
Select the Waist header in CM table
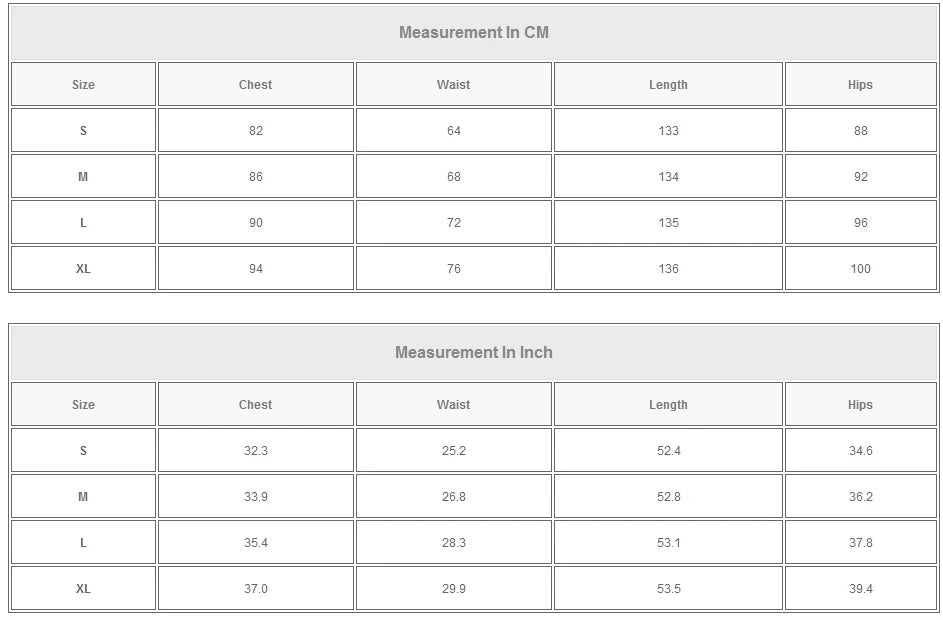pyautogui.click(x=453, y=85)
